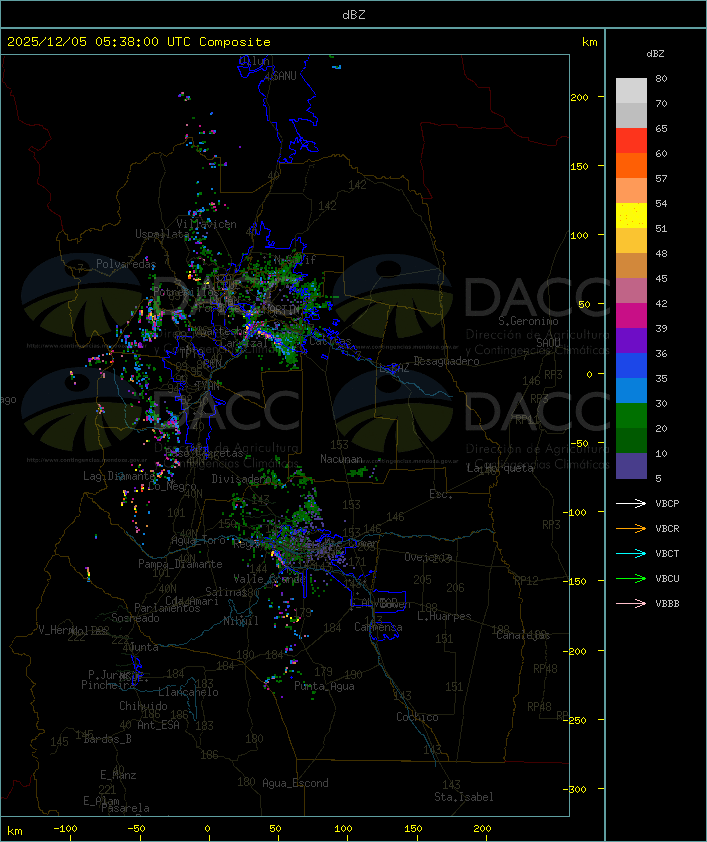Click the VBCP legend label
Image resolution: width=707 pixels, height=842 pixels.
pyautogui.click(x=667, y=503)
